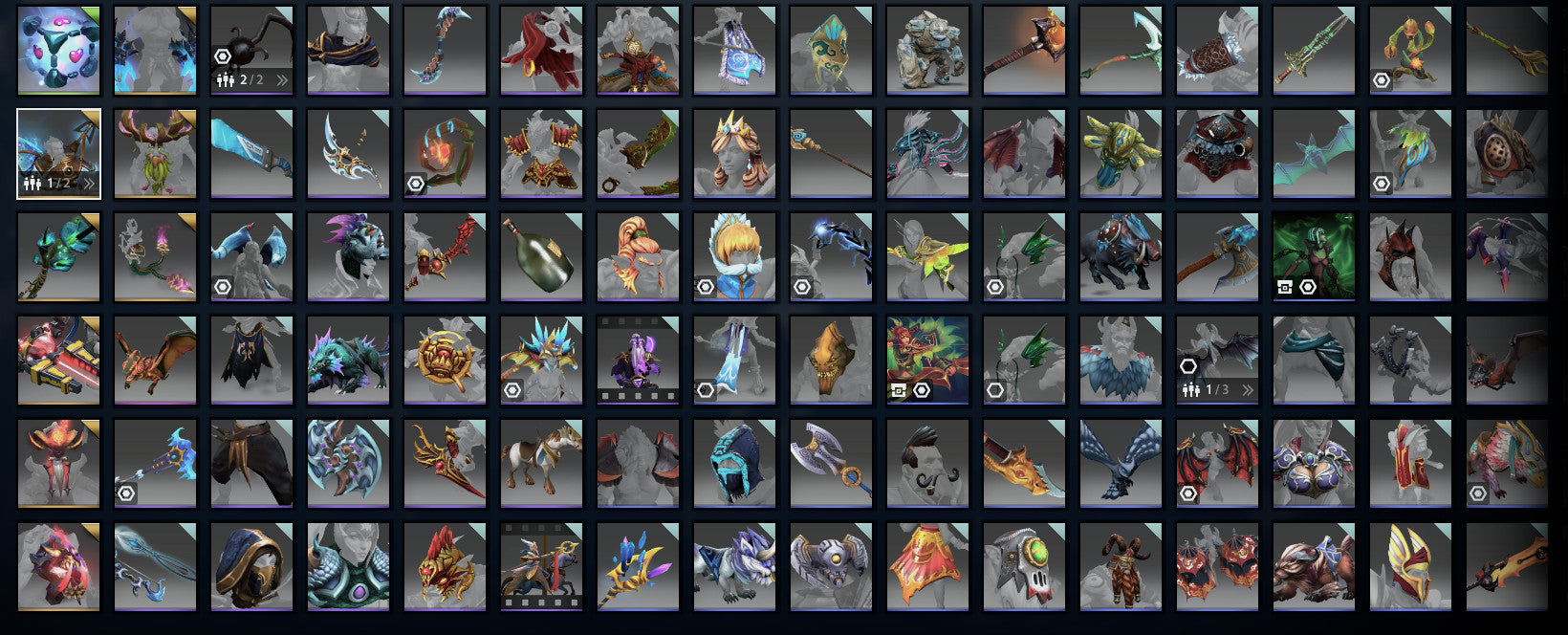Click the bundle people icon beside the 1/3 counter

(1190, 389)
